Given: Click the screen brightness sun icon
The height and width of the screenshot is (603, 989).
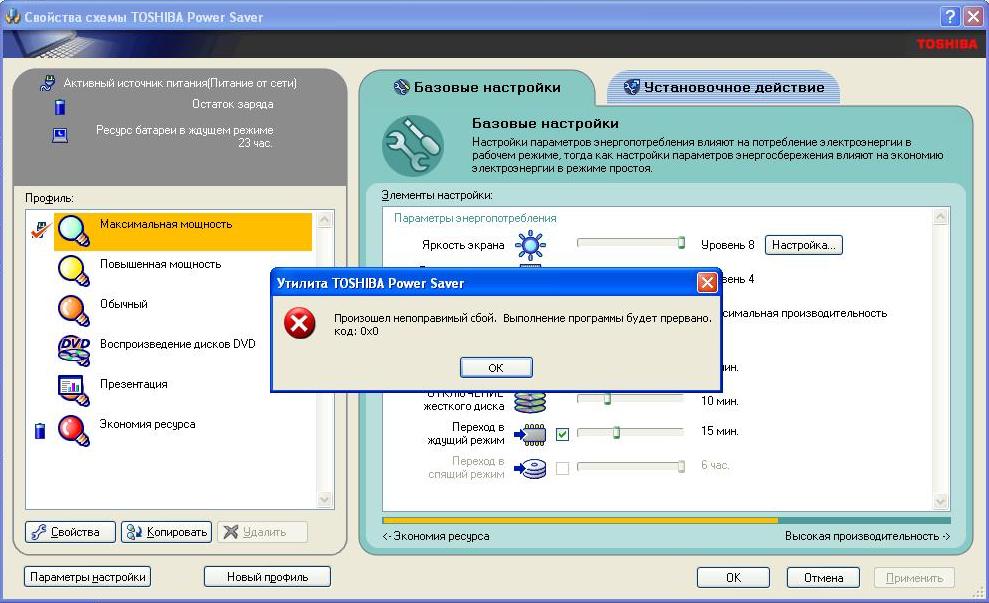Looking at the screenshot, I should click(x=529, y=244).
